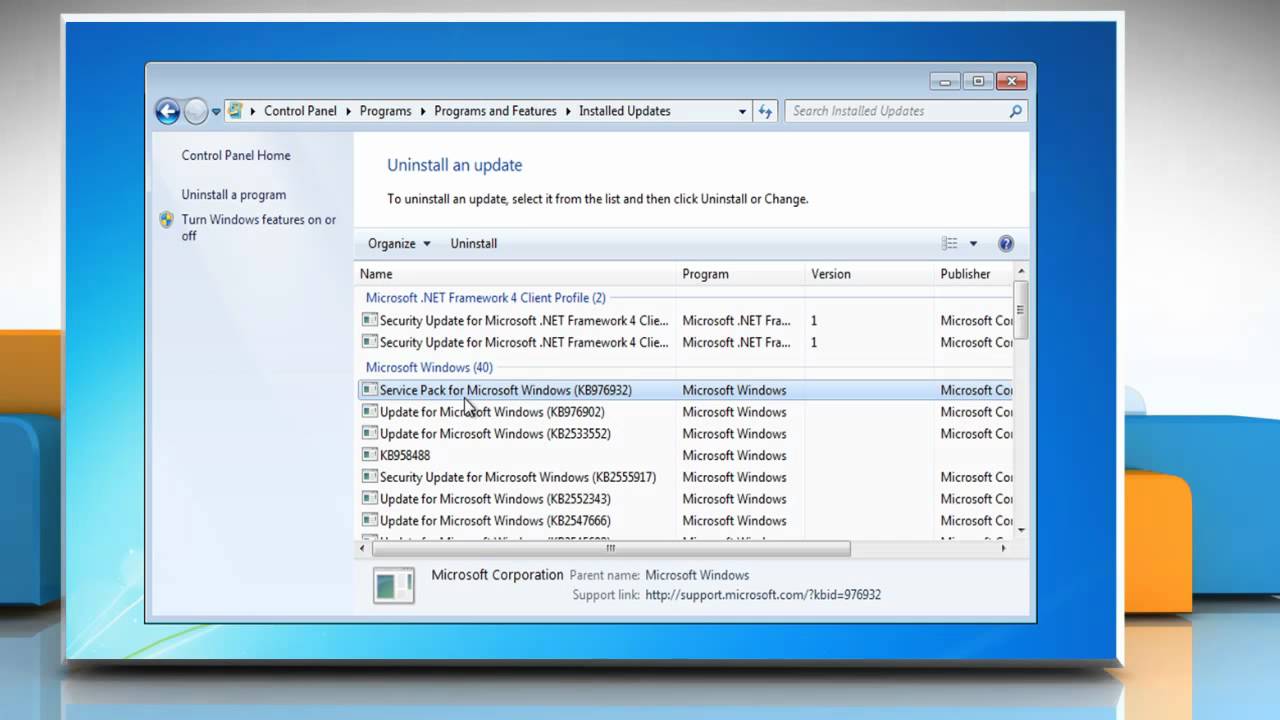Go back with the Back arrow button
The image size is (1280, 720).
[x=168, y=111]
